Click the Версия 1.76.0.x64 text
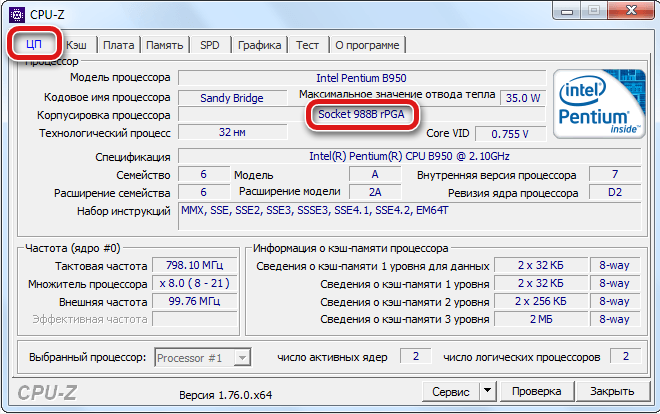The width and height of the screenshot is (660, 414). click(226, 395)
